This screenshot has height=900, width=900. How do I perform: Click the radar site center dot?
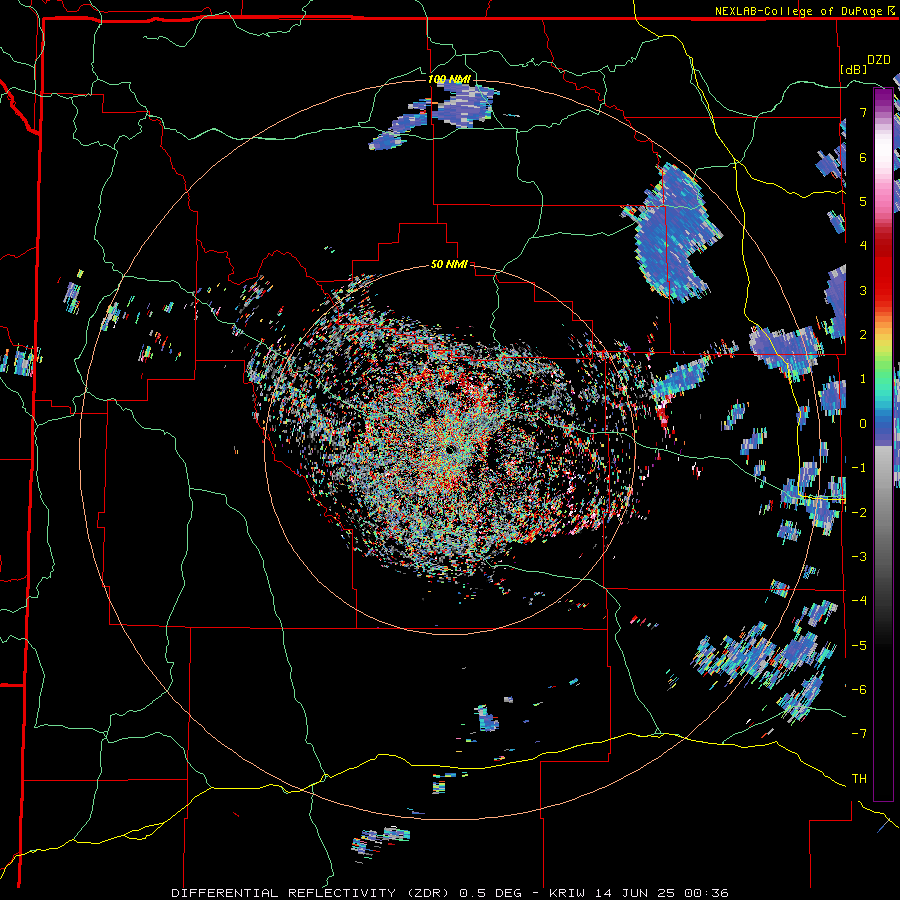450,449
